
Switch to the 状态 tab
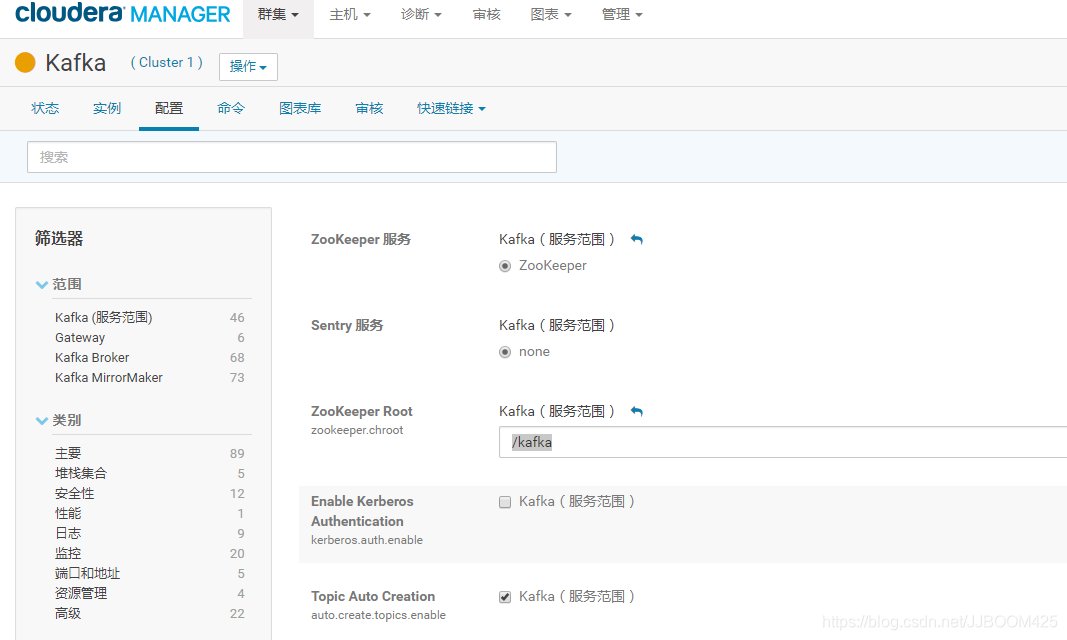[45, 108]
